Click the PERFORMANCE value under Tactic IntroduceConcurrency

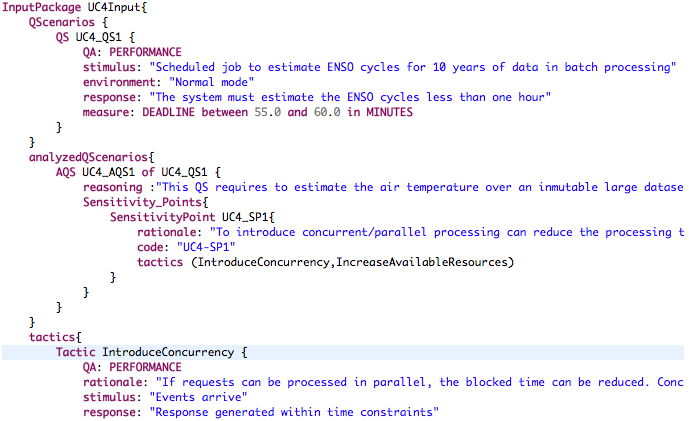[x=145, y=367]
